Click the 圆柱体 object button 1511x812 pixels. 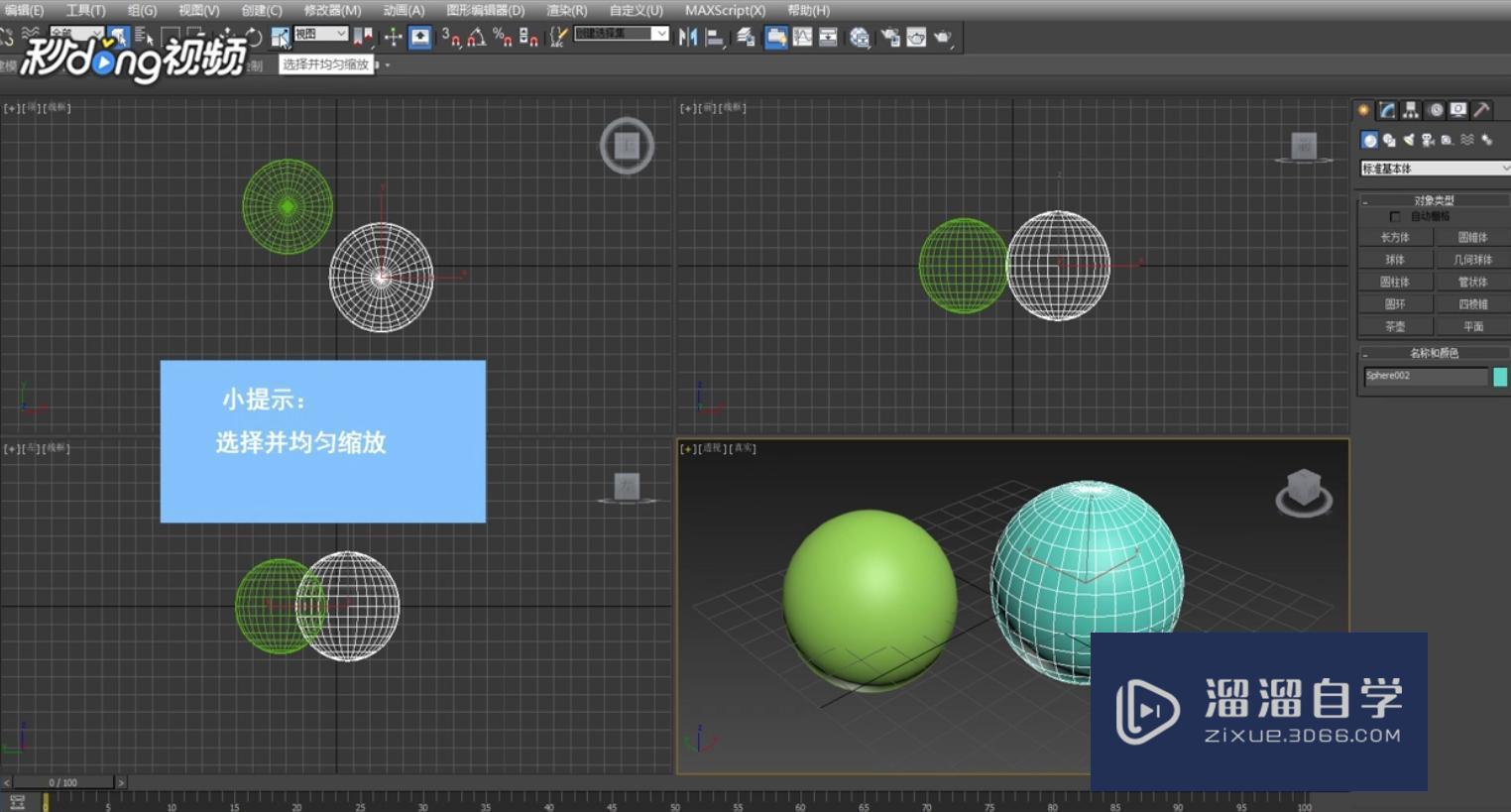[1395, 282]
